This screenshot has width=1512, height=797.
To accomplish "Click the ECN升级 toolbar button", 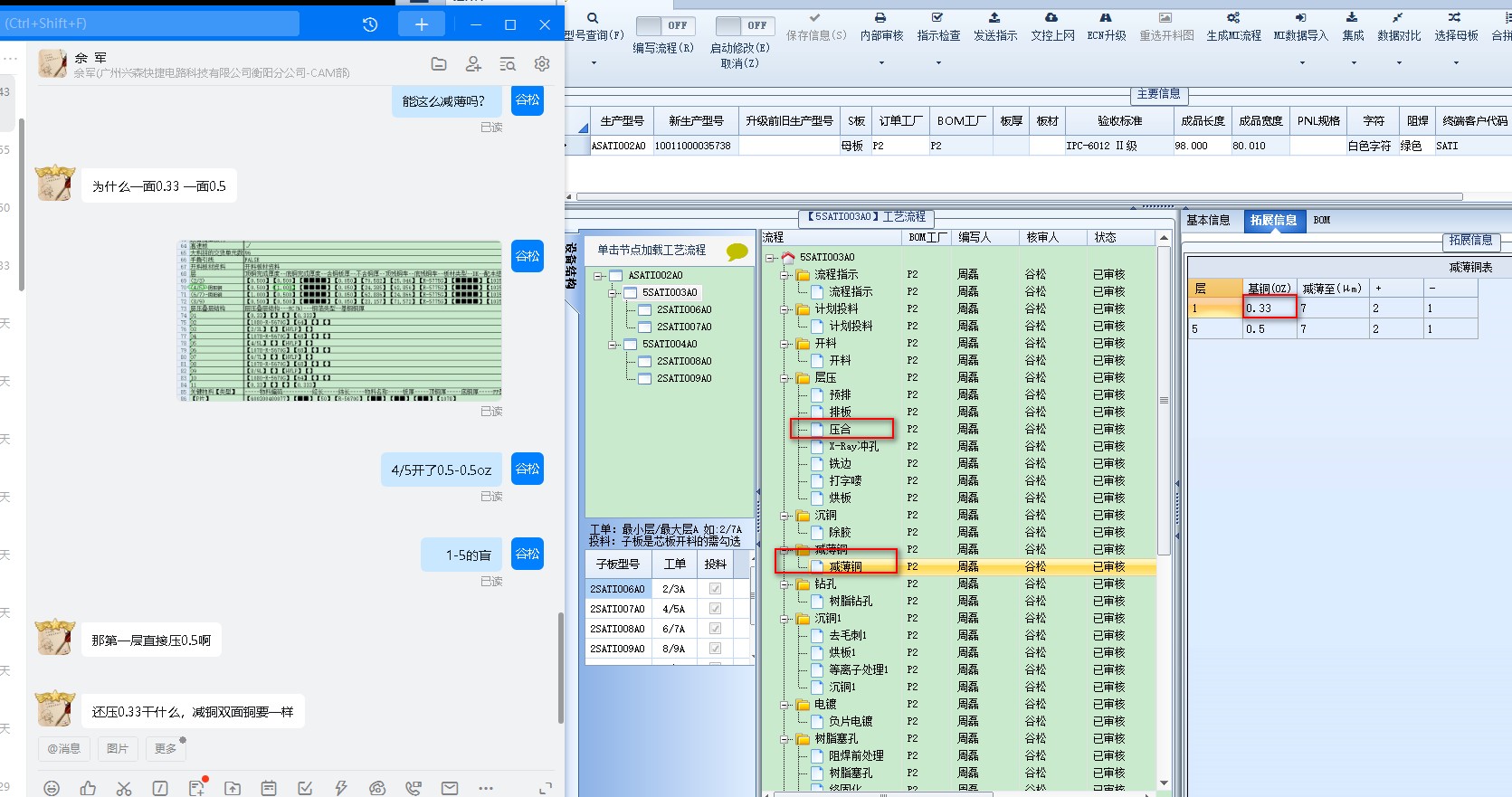I will pos(1107,27).
